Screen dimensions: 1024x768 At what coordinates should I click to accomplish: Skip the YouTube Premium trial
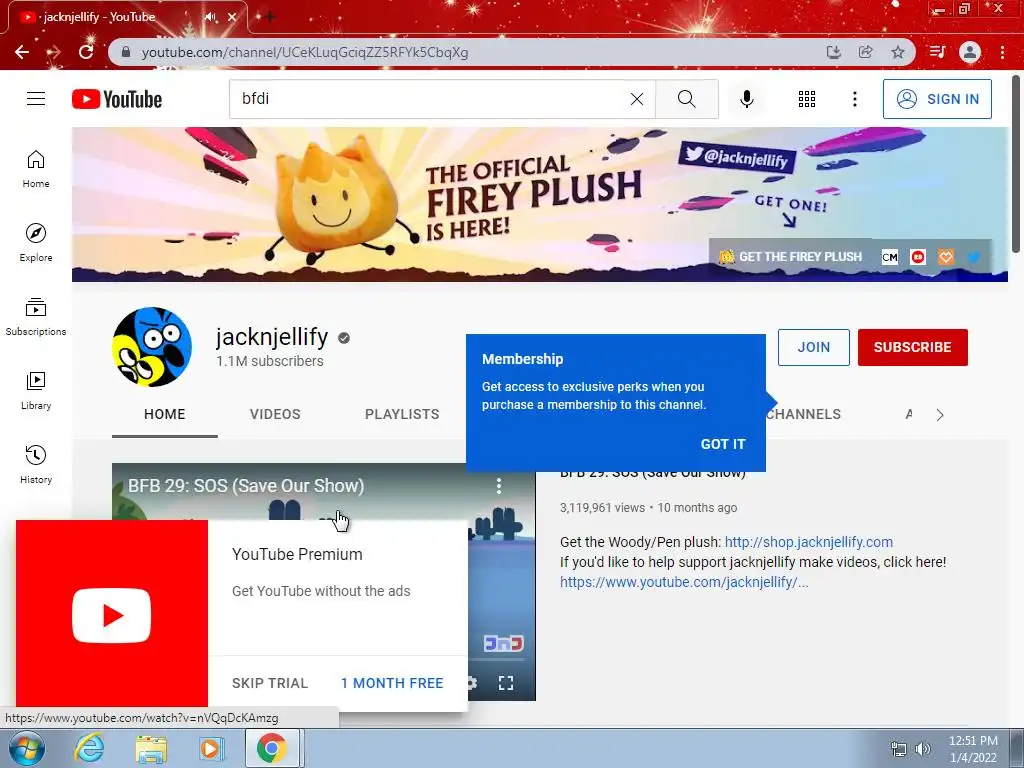tap(270, 683)
